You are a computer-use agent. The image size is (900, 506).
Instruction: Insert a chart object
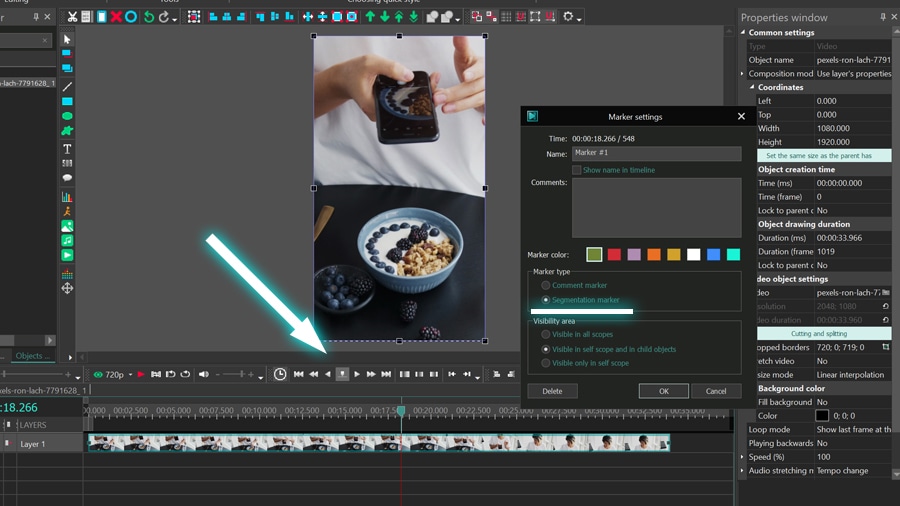pyautogui.click(x=67, y=197)
